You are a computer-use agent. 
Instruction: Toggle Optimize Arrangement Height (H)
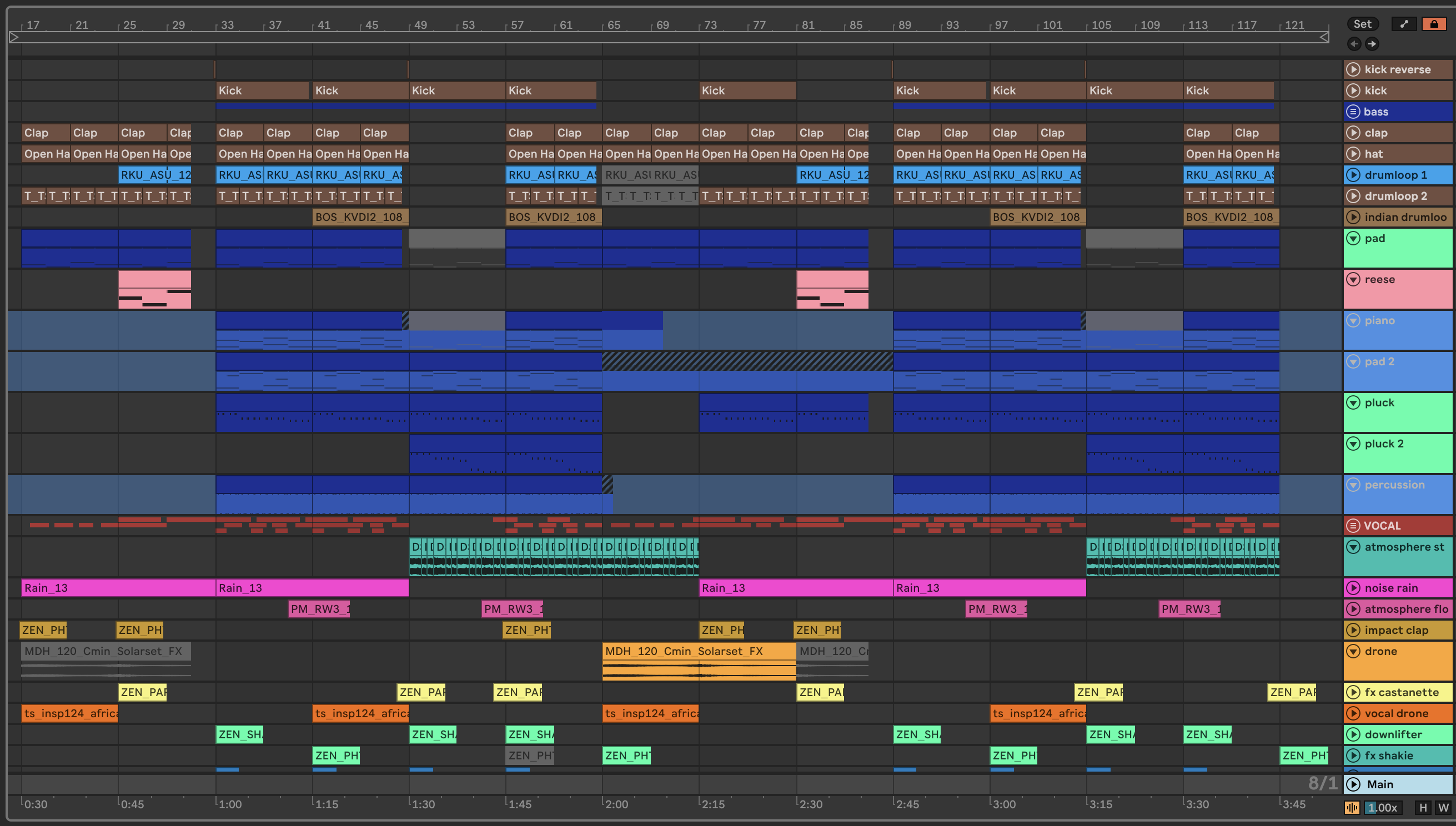click(x=1423, y=807)
